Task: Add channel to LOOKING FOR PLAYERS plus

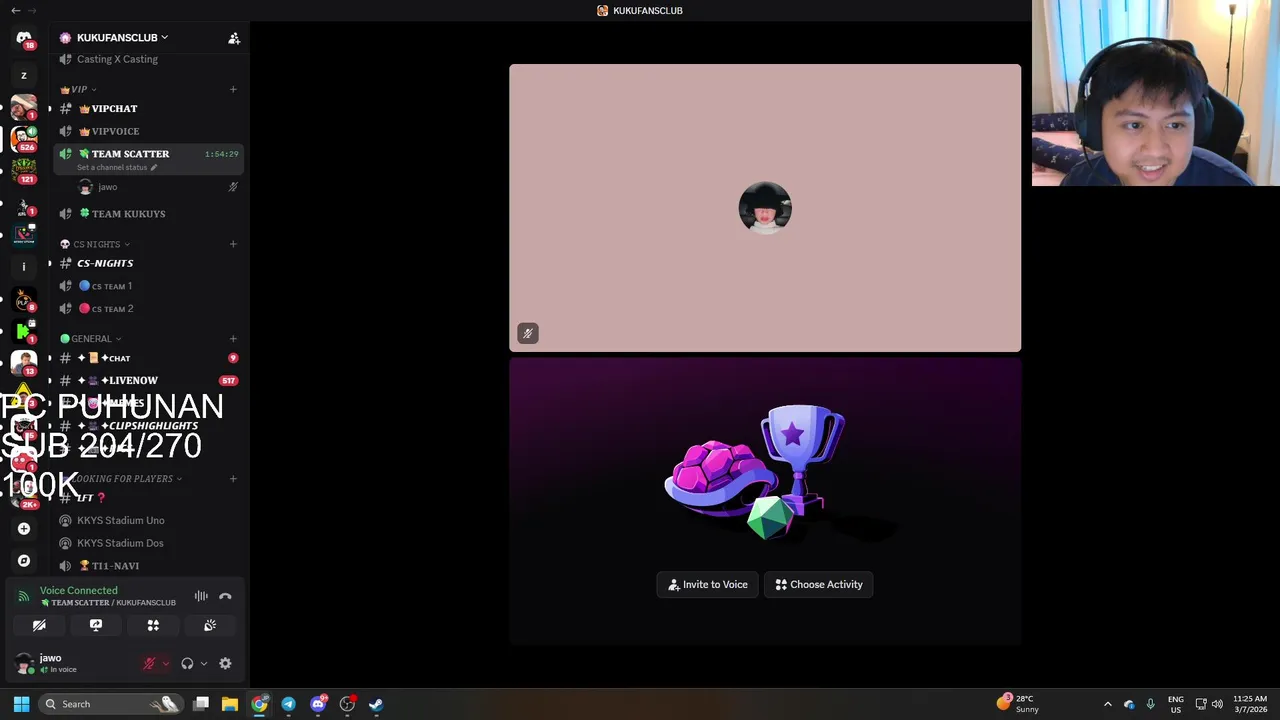Action: coord(233,479)
